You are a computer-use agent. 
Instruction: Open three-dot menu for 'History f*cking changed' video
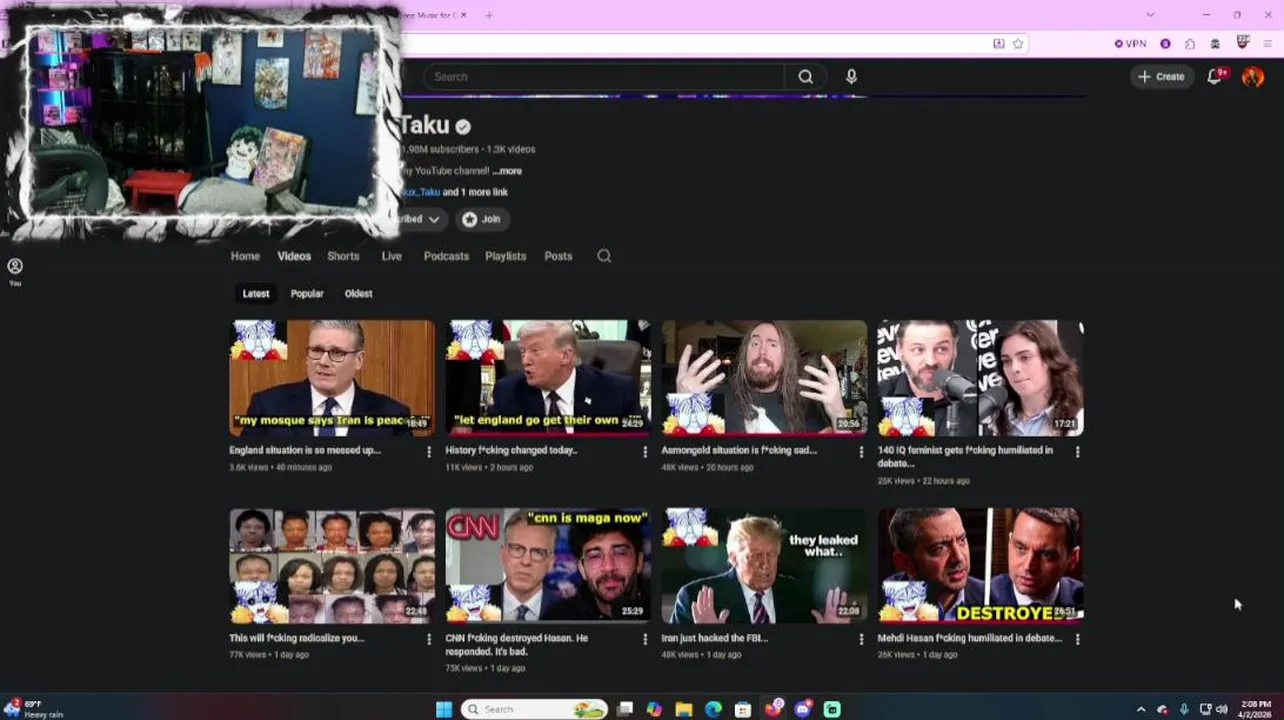(645, 452)
